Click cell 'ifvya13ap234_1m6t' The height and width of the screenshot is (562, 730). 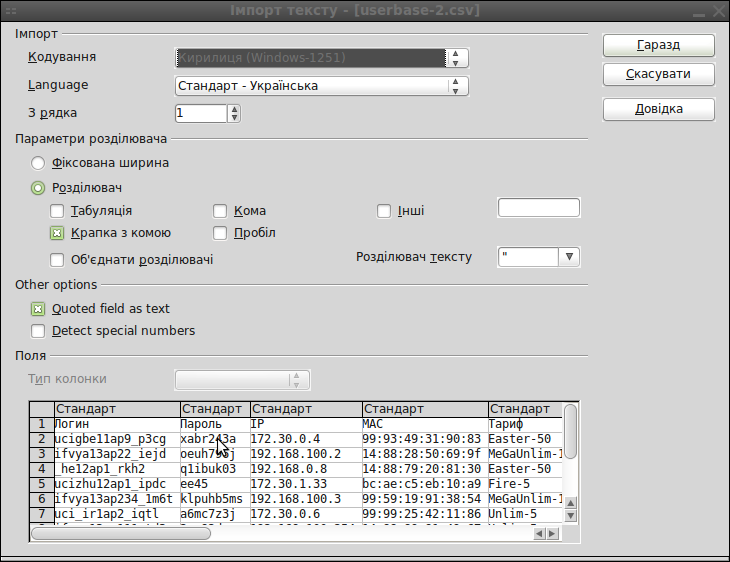pyautogui.click(x=117, y=499)
